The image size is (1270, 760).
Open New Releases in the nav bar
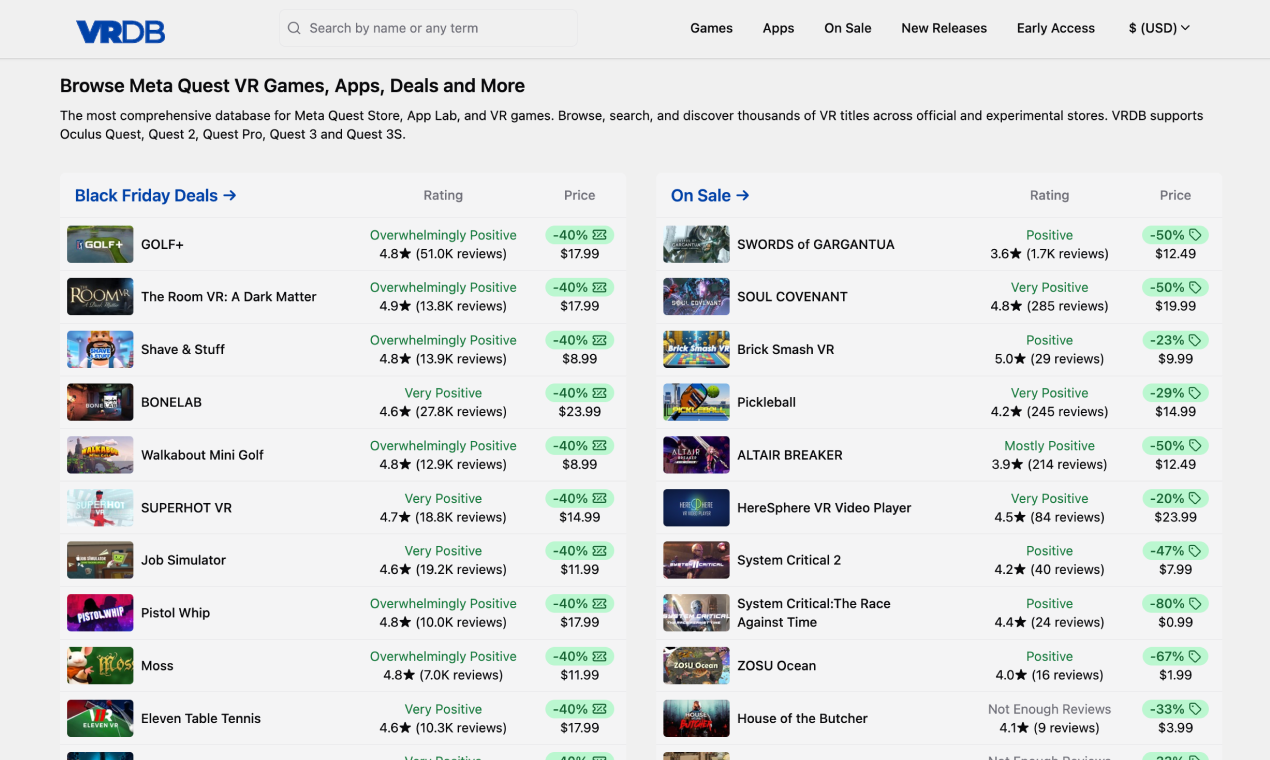pos(944,28)
